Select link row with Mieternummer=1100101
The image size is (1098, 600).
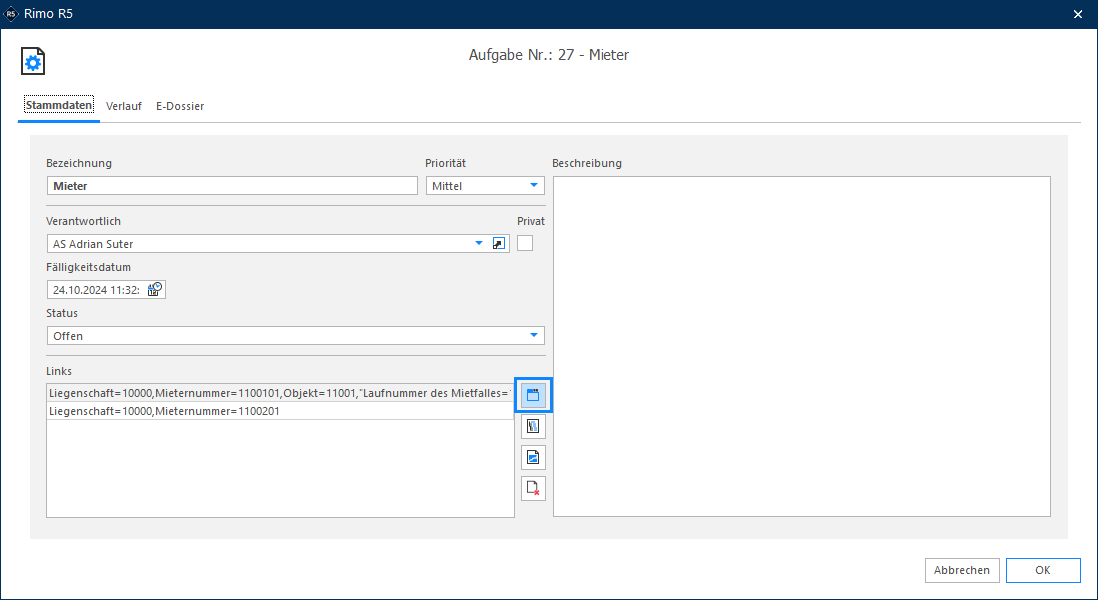(x=280, y=393)
